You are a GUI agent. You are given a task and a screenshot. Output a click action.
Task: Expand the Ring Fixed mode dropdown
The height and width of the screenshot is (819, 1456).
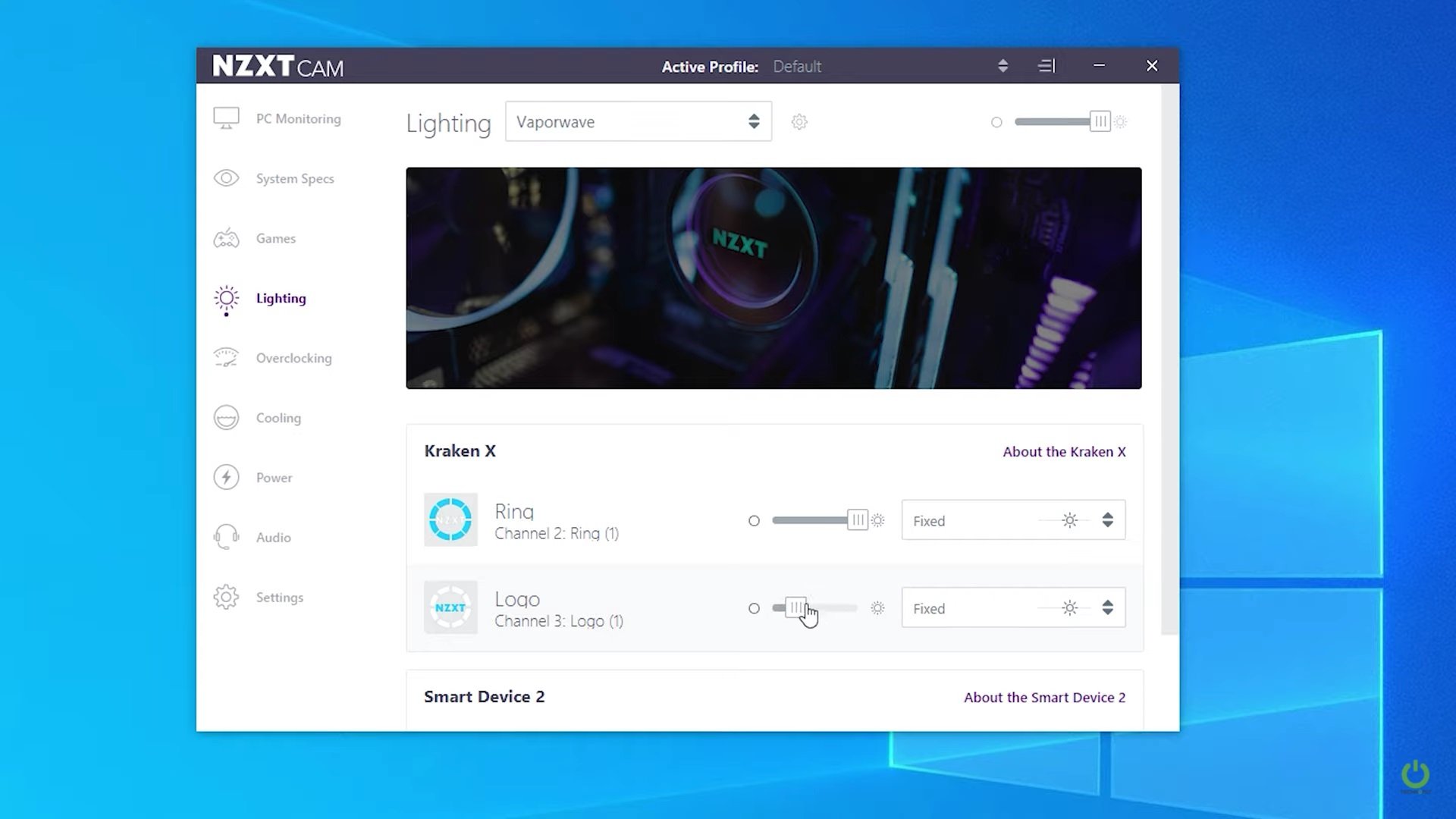point(1107,520)
